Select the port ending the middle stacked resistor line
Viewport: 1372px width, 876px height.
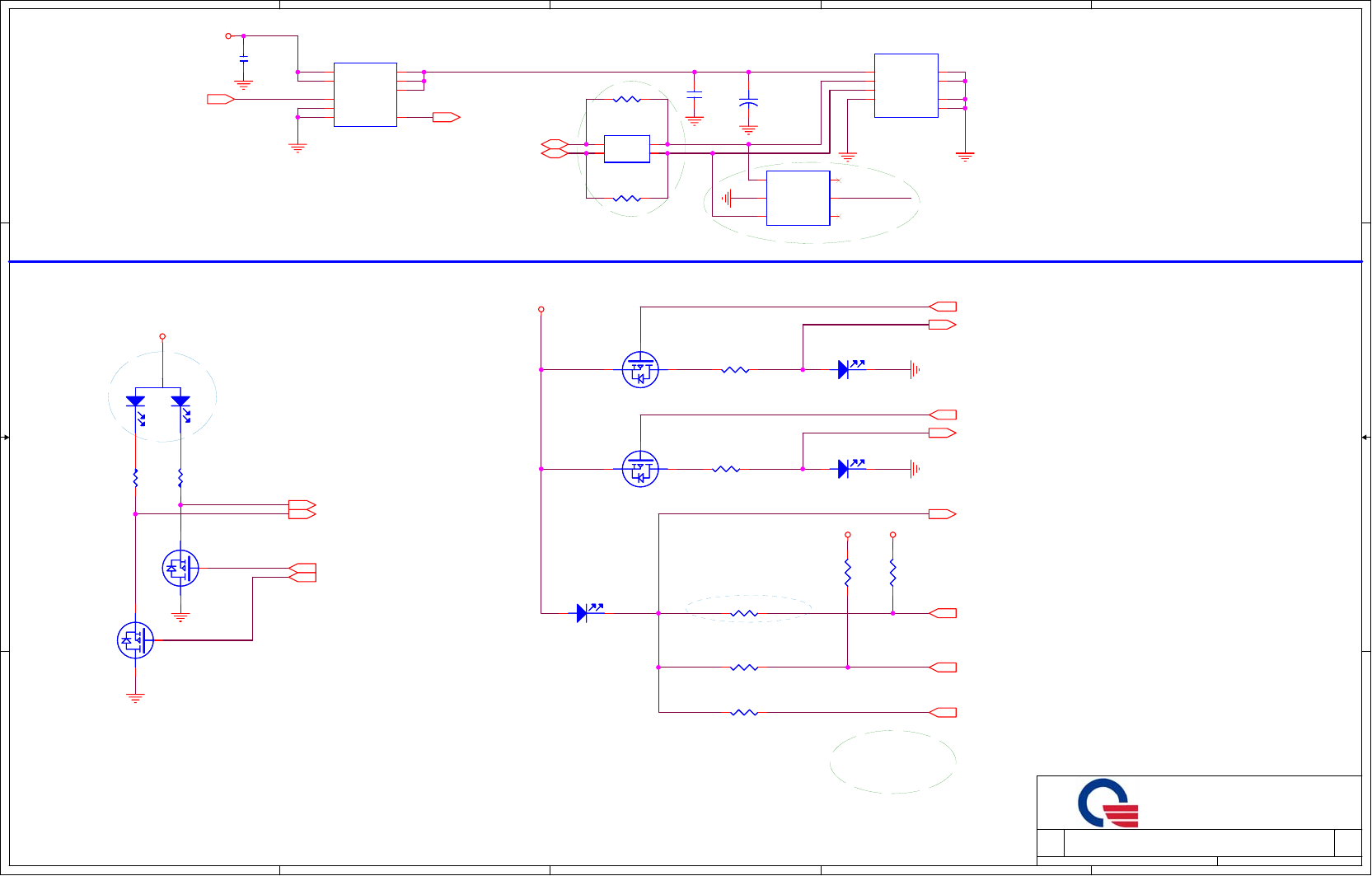pyautogui.click(x=943, y=668)
